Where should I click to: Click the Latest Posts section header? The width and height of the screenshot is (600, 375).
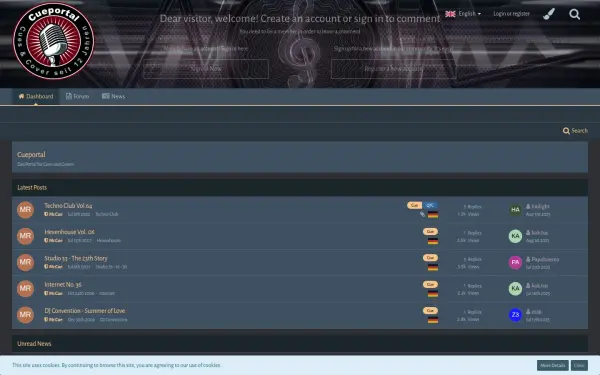pyautogui.click(x=32, y=188)
